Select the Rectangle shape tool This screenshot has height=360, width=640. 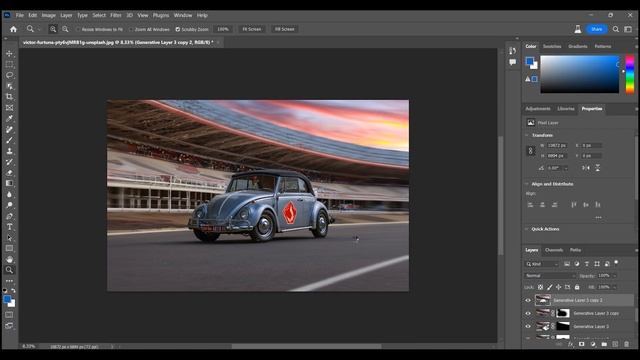[9, 248]
